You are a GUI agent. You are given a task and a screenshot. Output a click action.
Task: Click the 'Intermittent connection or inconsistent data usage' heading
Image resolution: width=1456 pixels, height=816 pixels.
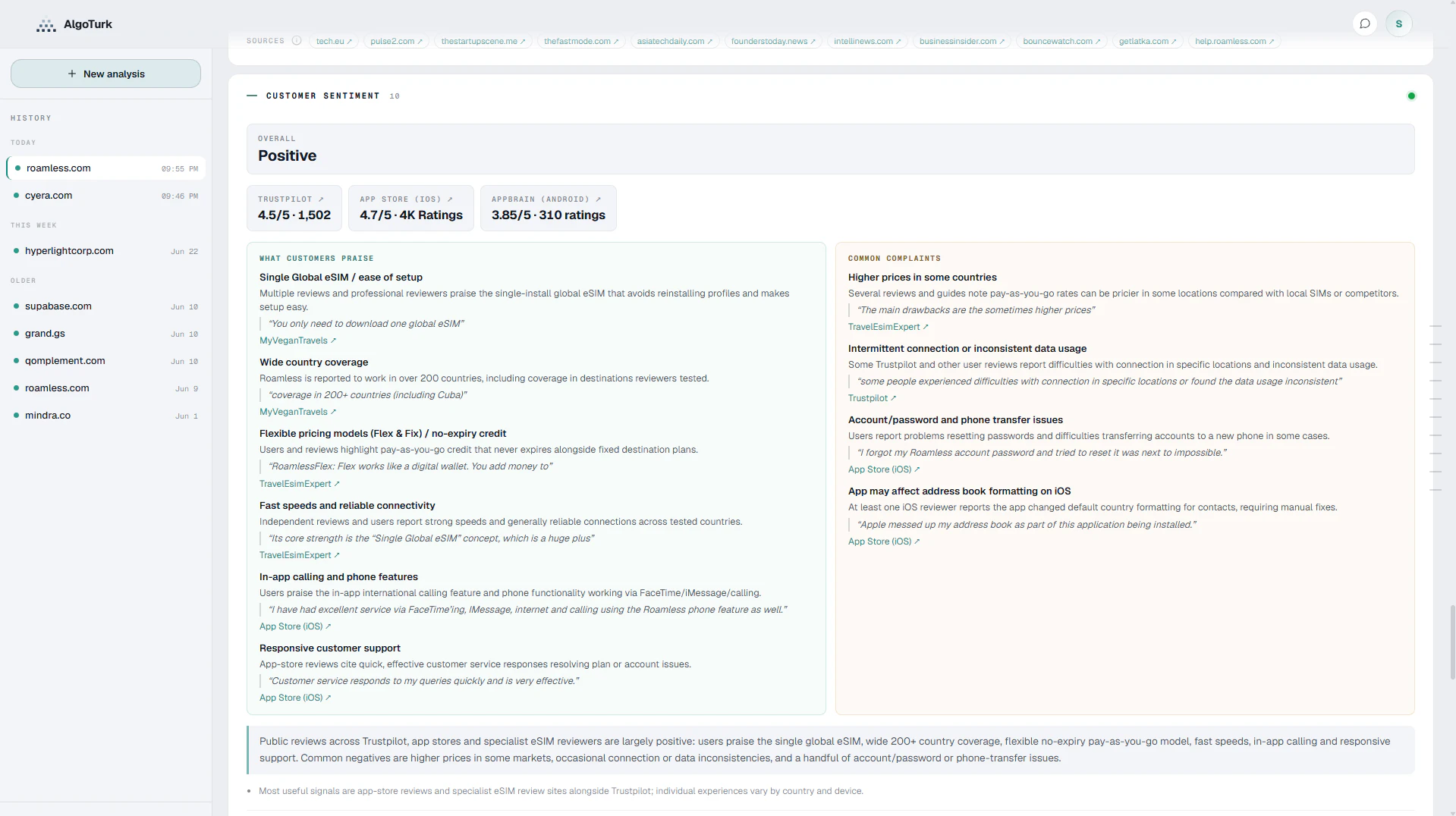coord(967,349)
